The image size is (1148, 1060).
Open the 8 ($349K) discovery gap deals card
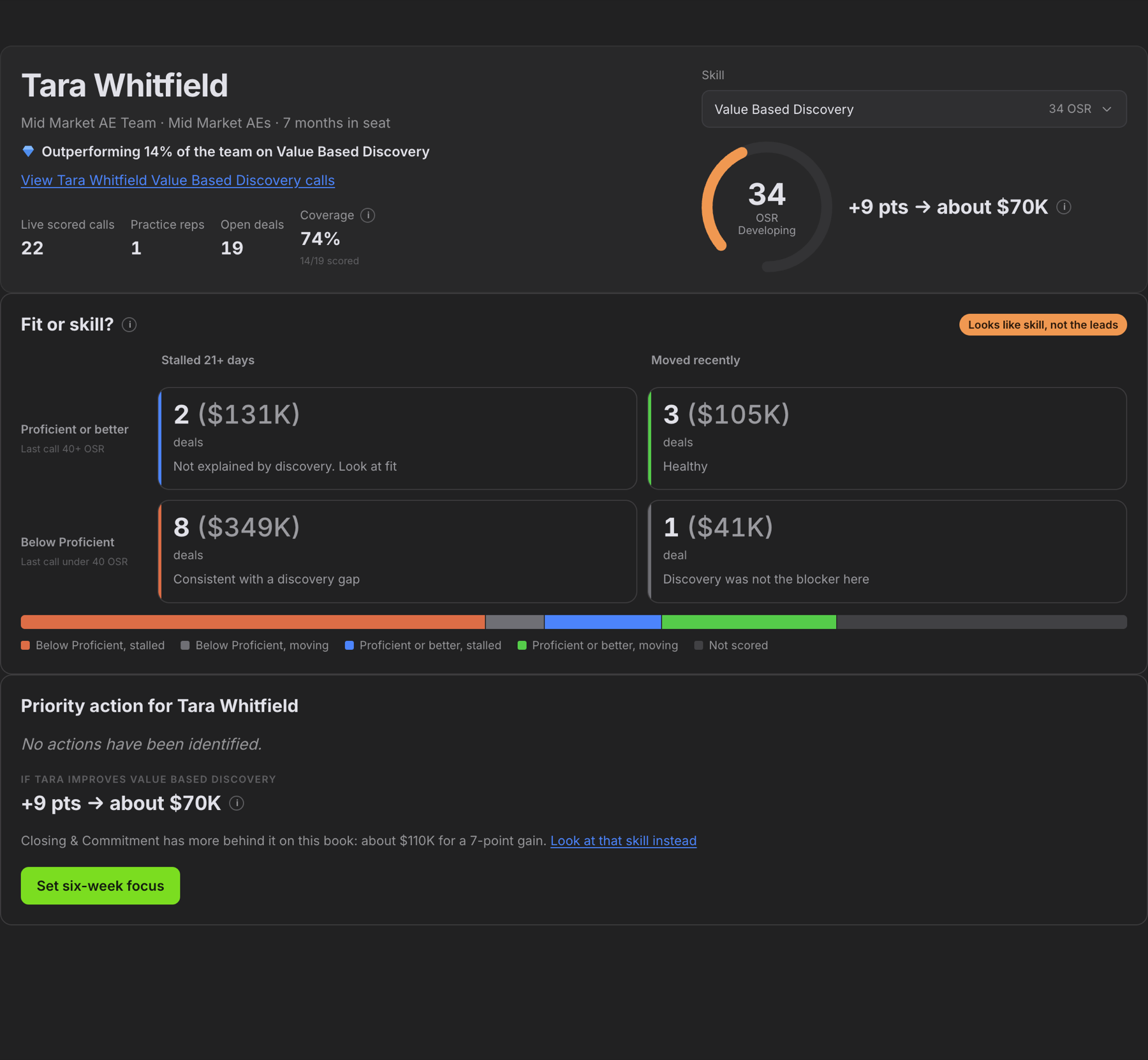pos(397,551)
